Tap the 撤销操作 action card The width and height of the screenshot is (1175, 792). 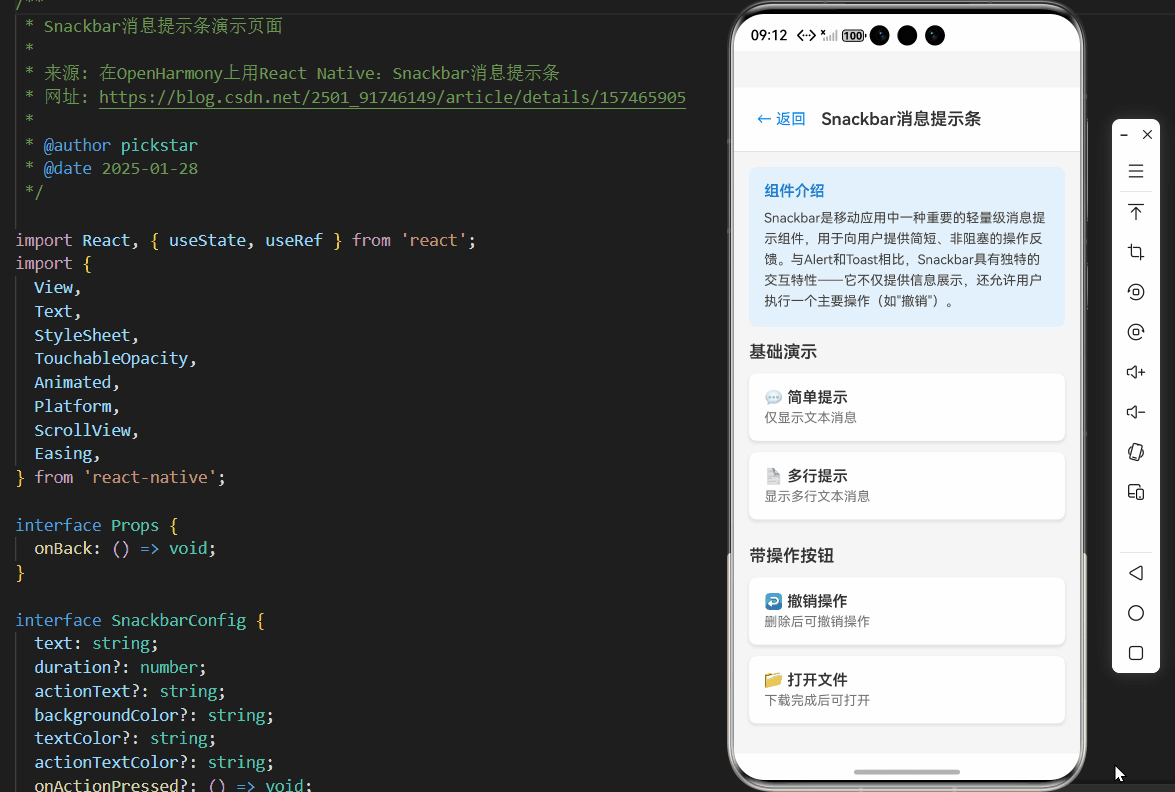pyautogui.click(x=906, y=610)
